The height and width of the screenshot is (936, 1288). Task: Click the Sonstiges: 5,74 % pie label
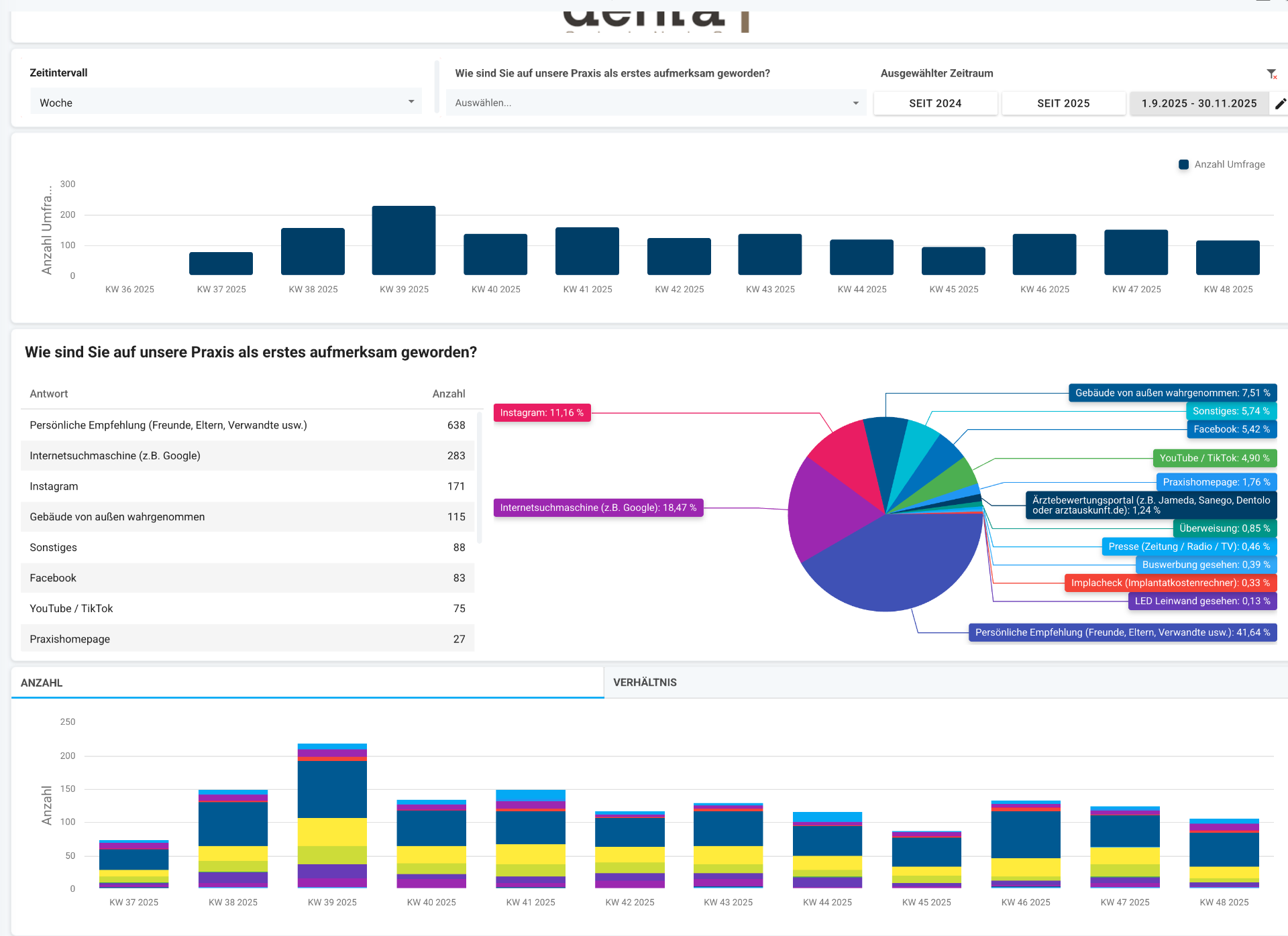point(1231,411)
